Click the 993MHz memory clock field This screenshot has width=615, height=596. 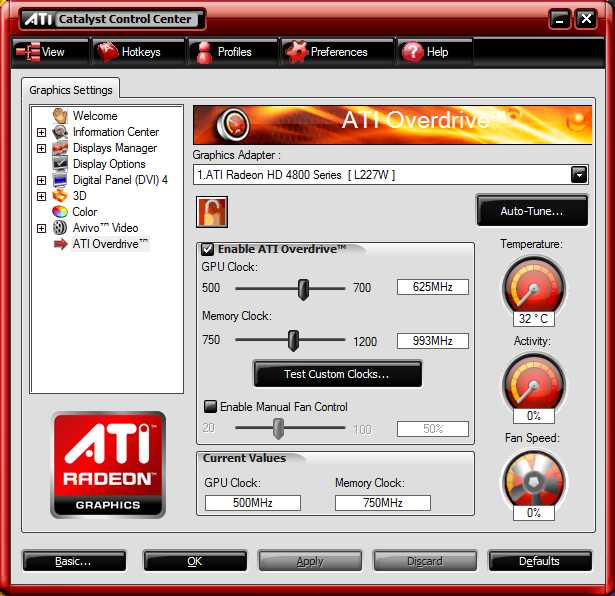click(x=433, y=341)
